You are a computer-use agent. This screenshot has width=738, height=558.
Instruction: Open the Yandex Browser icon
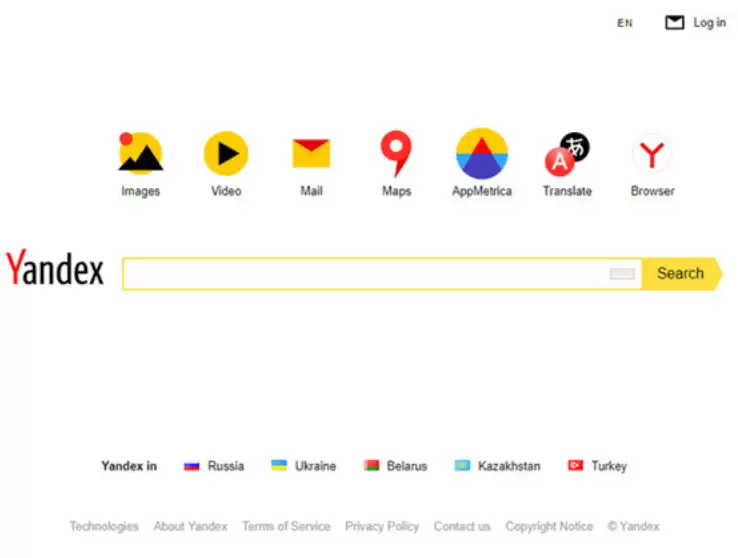(x=652, y=154)
